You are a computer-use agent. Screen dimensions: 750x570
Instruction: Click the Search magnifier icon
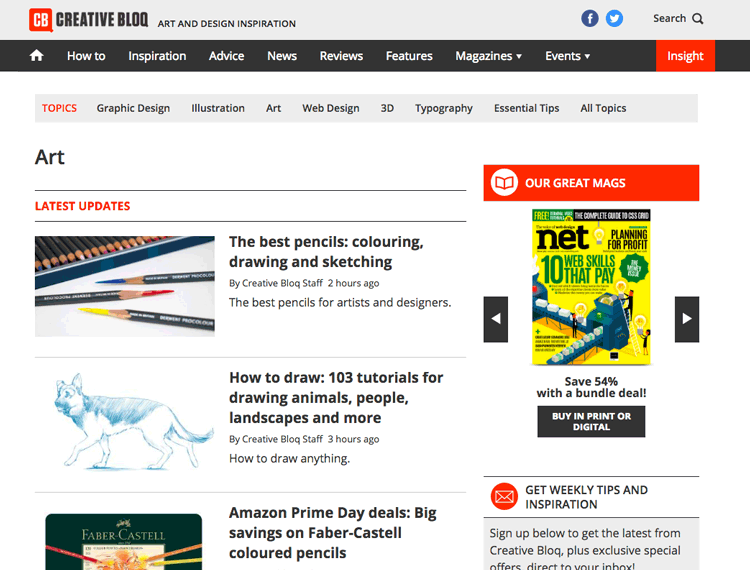point(698,18)
